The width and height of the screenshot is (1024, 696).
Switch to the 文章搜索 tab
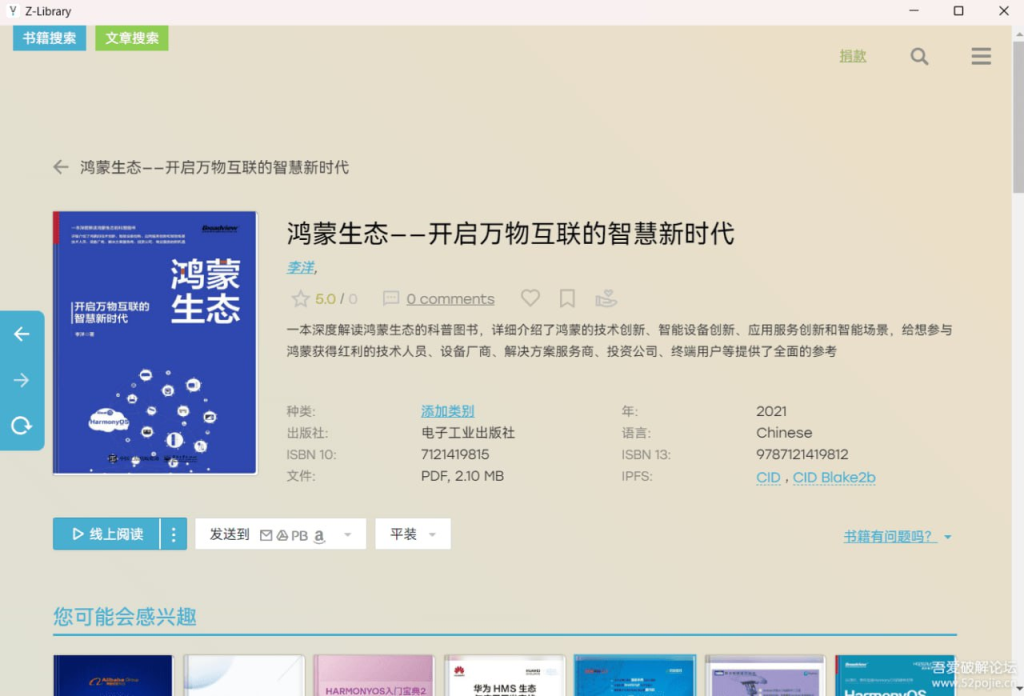pos(132,38)
